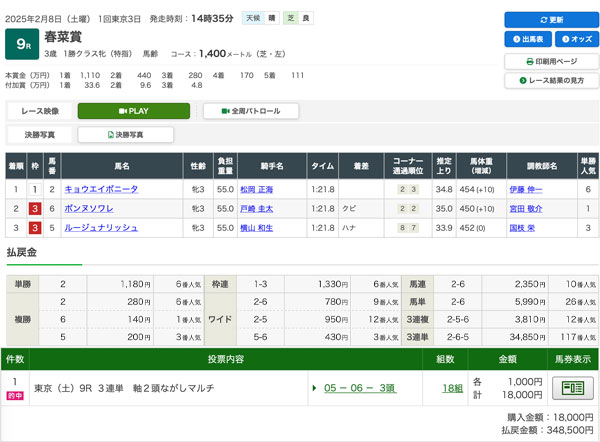
Task: Open jockey 横山 和生 profile
Action: coord(256,229)
